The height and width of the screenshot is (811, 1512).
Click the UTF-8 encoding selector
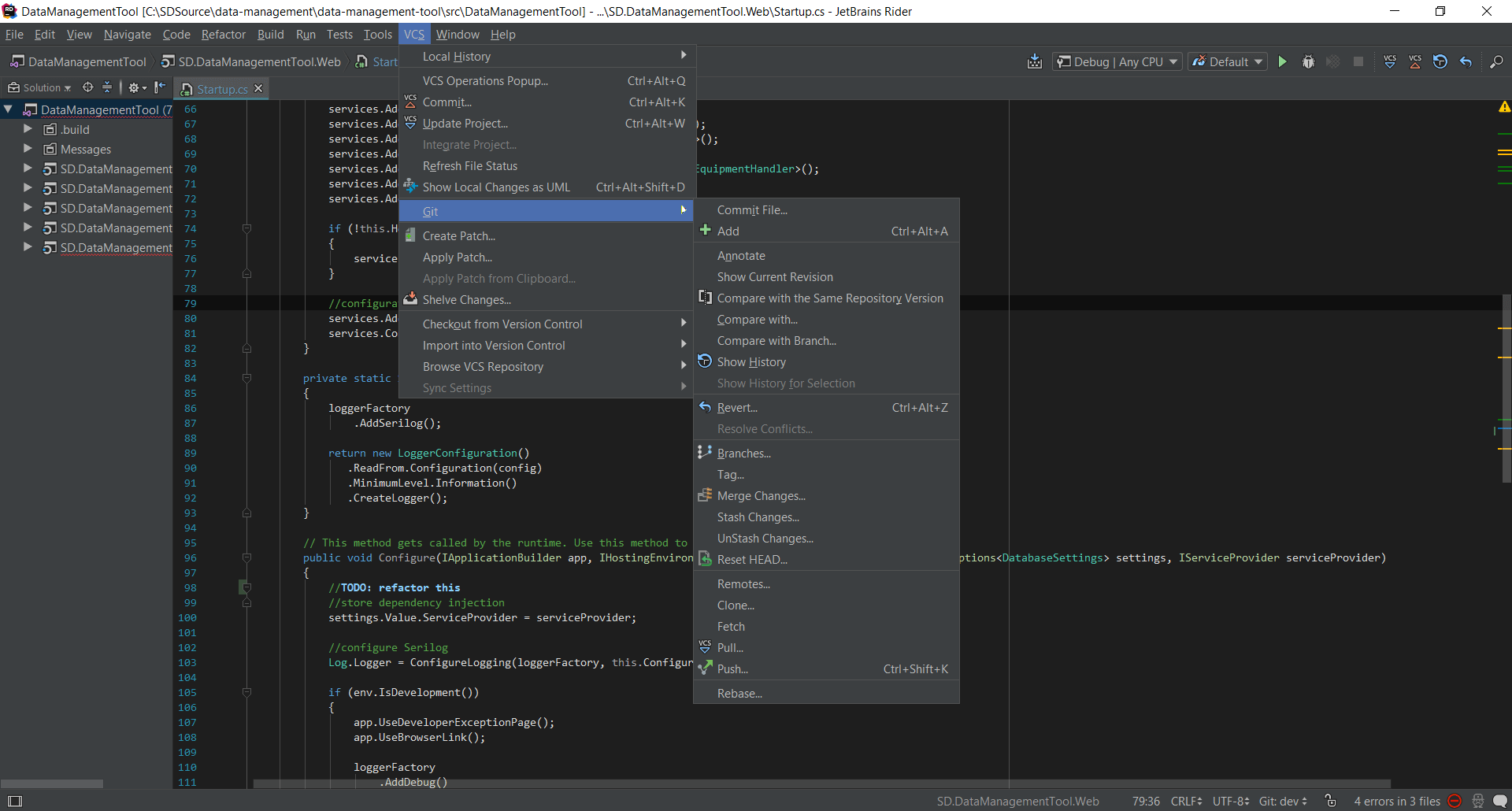pos(1230,801)
